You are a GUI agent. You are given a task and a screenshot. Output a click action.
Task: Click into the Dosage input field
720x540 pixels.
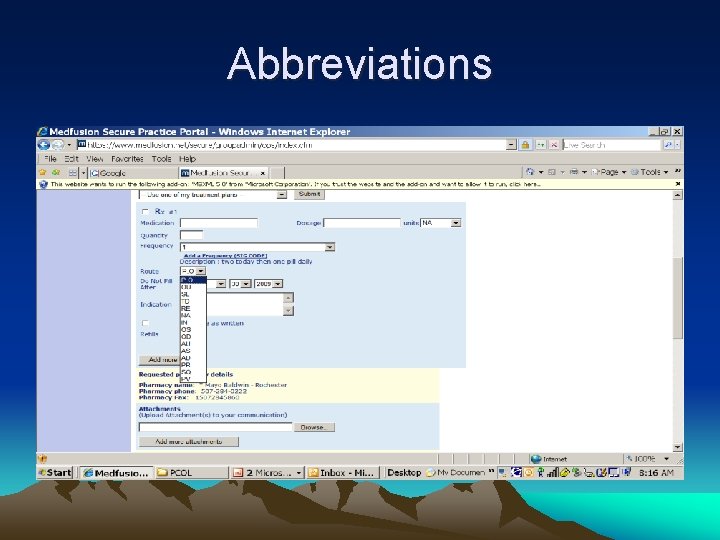point(362,223)
